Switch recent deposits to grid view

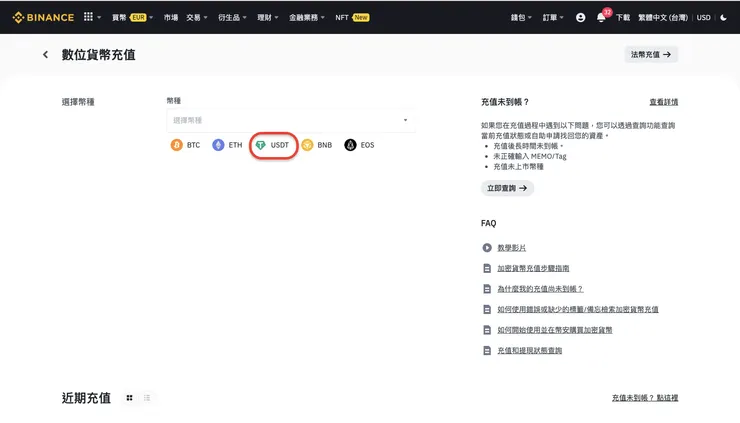[129, 398]
